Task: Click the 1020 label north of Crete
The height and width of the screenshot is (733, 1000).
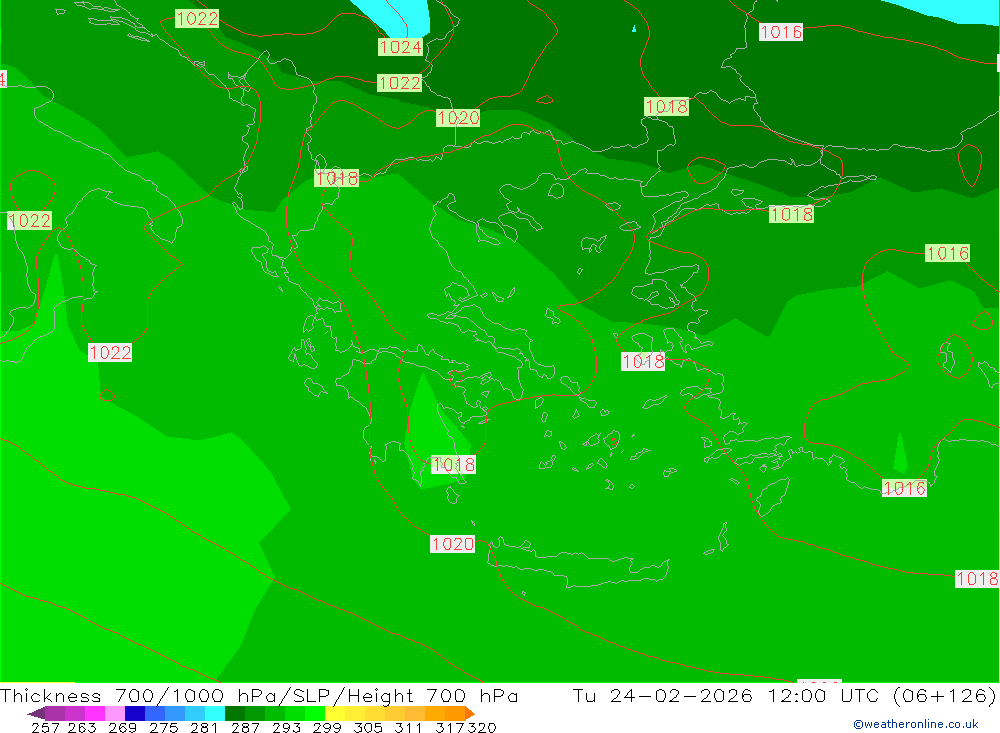Action: [453, 544]
